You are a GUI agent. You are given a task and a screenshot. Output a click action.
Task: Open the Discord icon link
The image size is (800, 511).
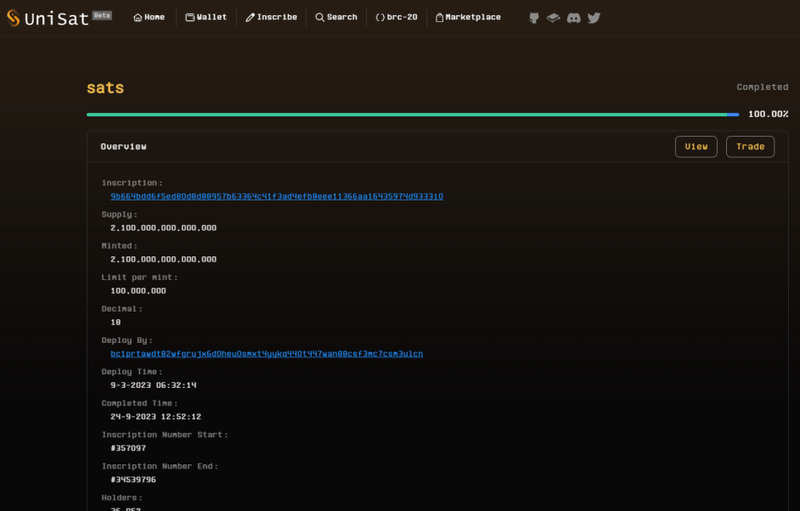(573, 18)
